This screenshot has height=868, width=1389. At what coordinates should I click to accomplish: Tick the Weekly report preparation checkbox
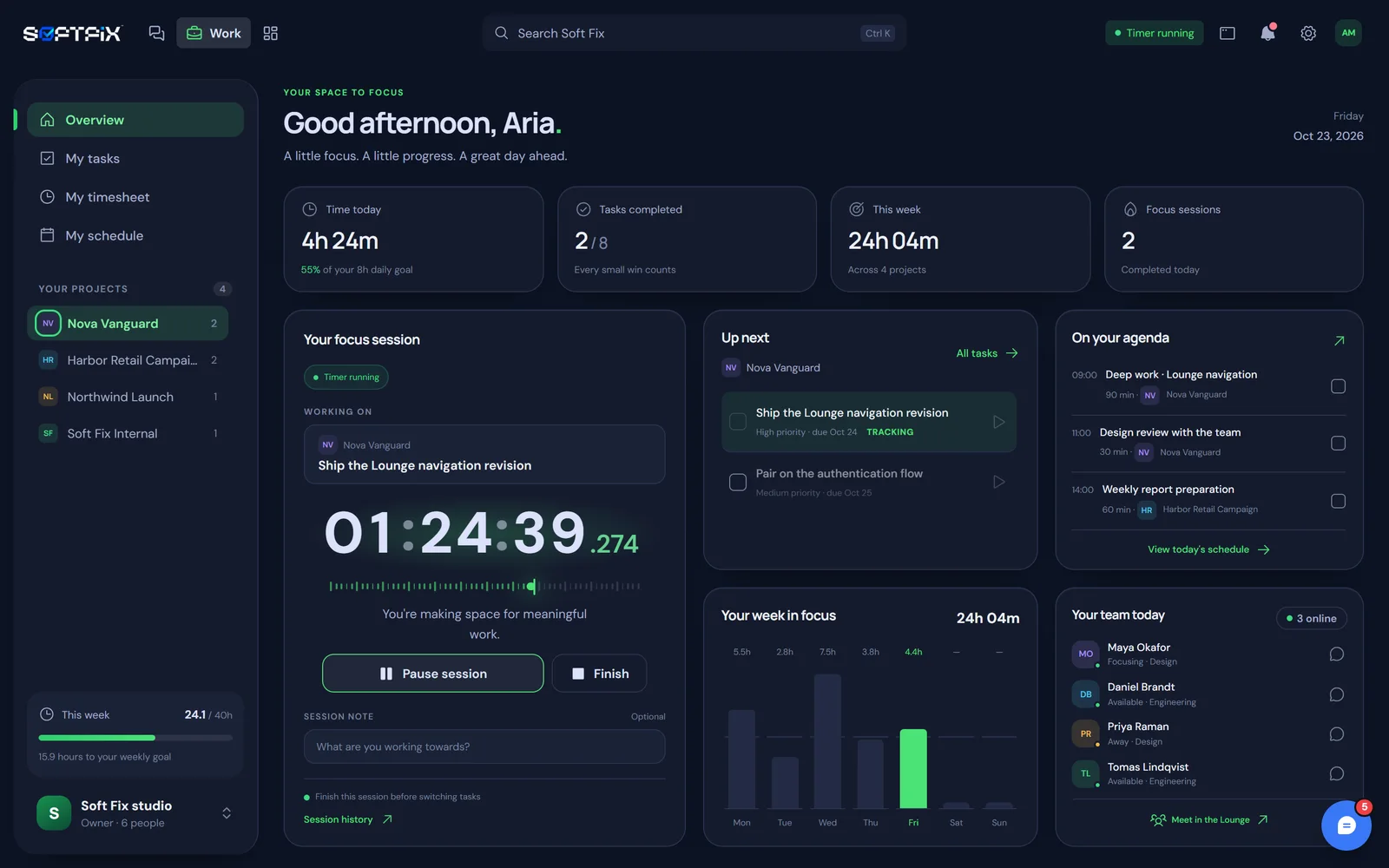click(1338, 501)
